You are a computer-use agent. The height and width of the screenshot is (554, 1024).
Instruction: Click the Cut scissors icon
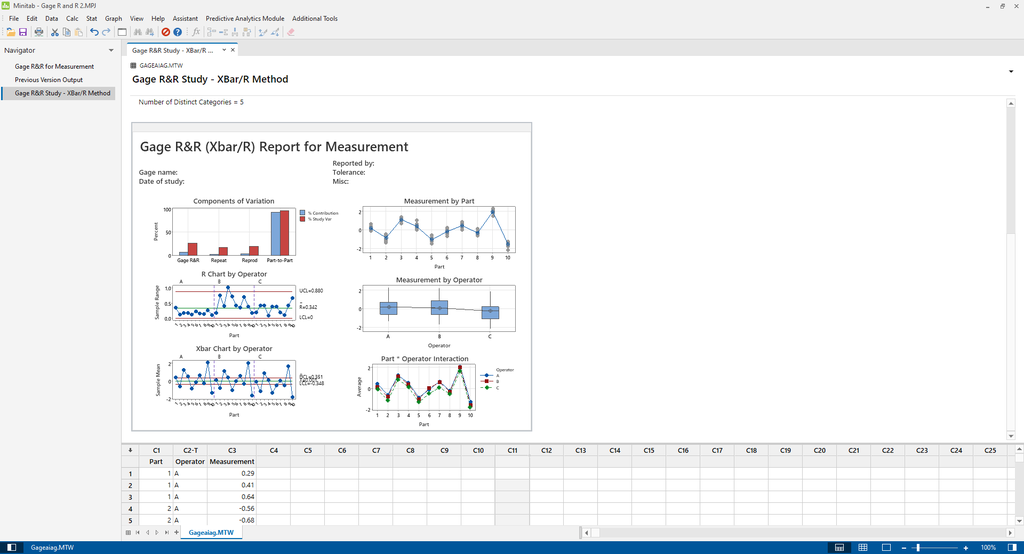coord(55,32)
